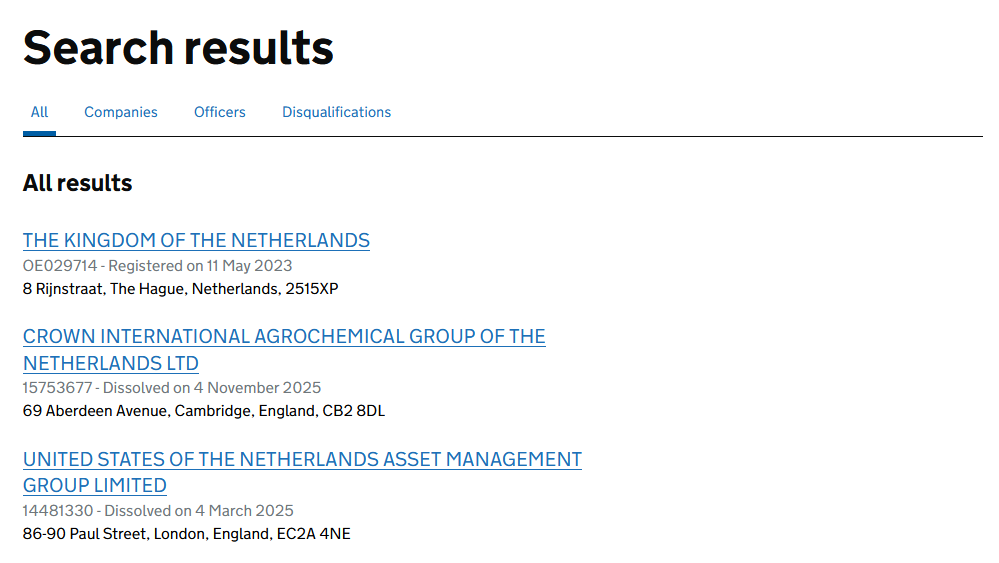The height and width of the screenshot is (563, 999).
Task: Click company number 15753677
Action: click(58, 387)
